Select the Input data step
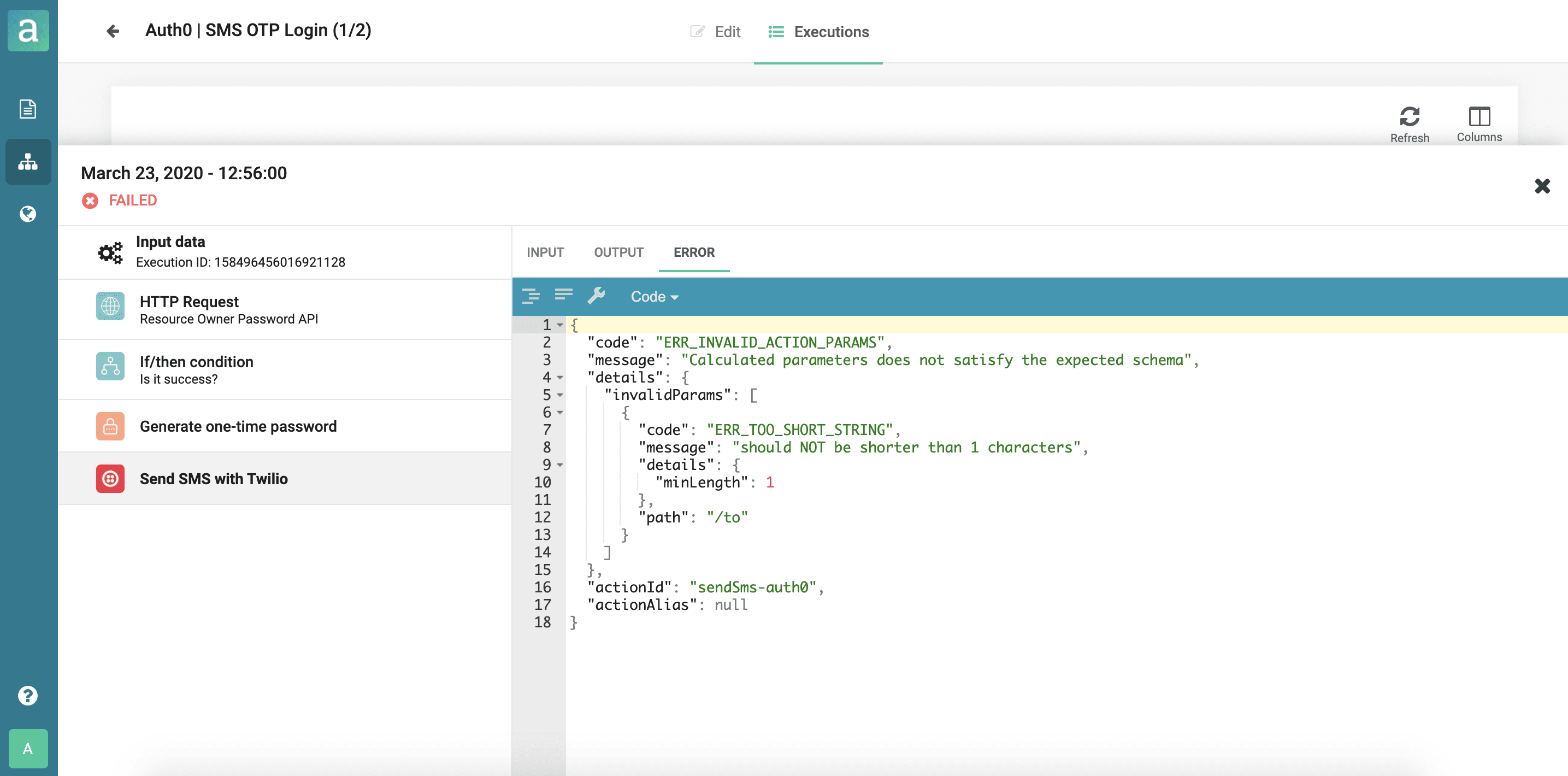Image resolution: width=1568 pixels, height=776 pixels. [x=285, y=252]
